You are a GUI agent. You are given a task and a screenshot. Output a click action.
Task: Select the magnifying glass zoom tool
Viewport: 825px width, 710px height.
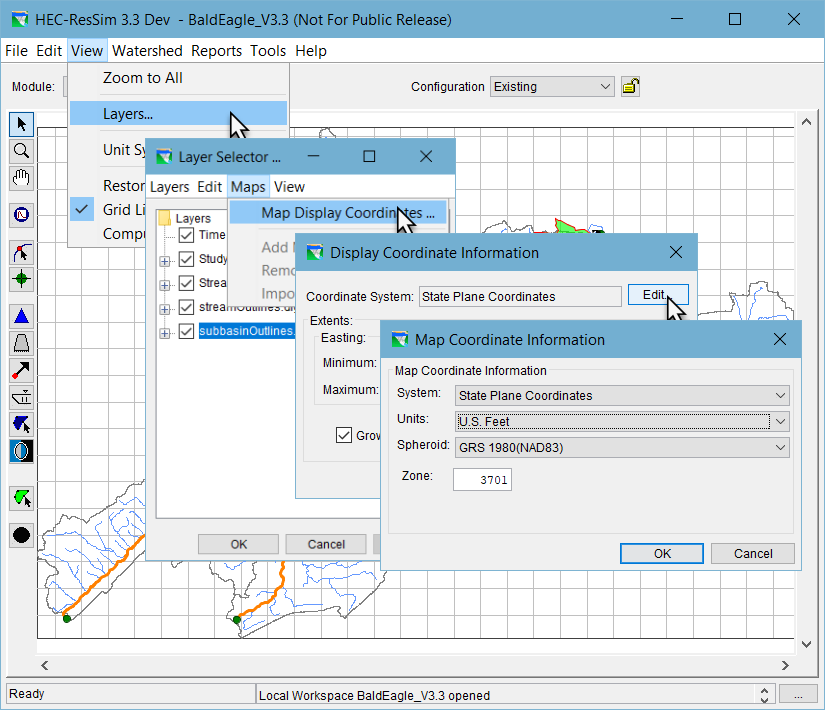coord(22,151)
